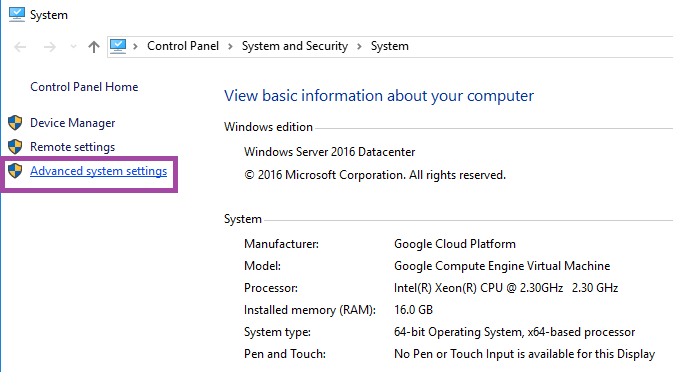Viewport: 673px width, 372px height.
Task: Click the Intel Xeon processor value
Action: (506, 288)
